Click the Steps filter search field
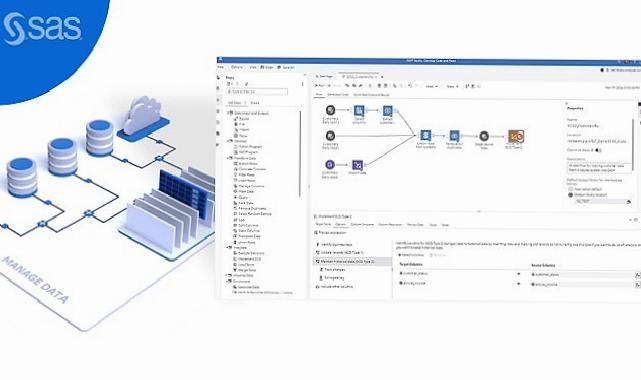641x380 pixels. [258, 92]
